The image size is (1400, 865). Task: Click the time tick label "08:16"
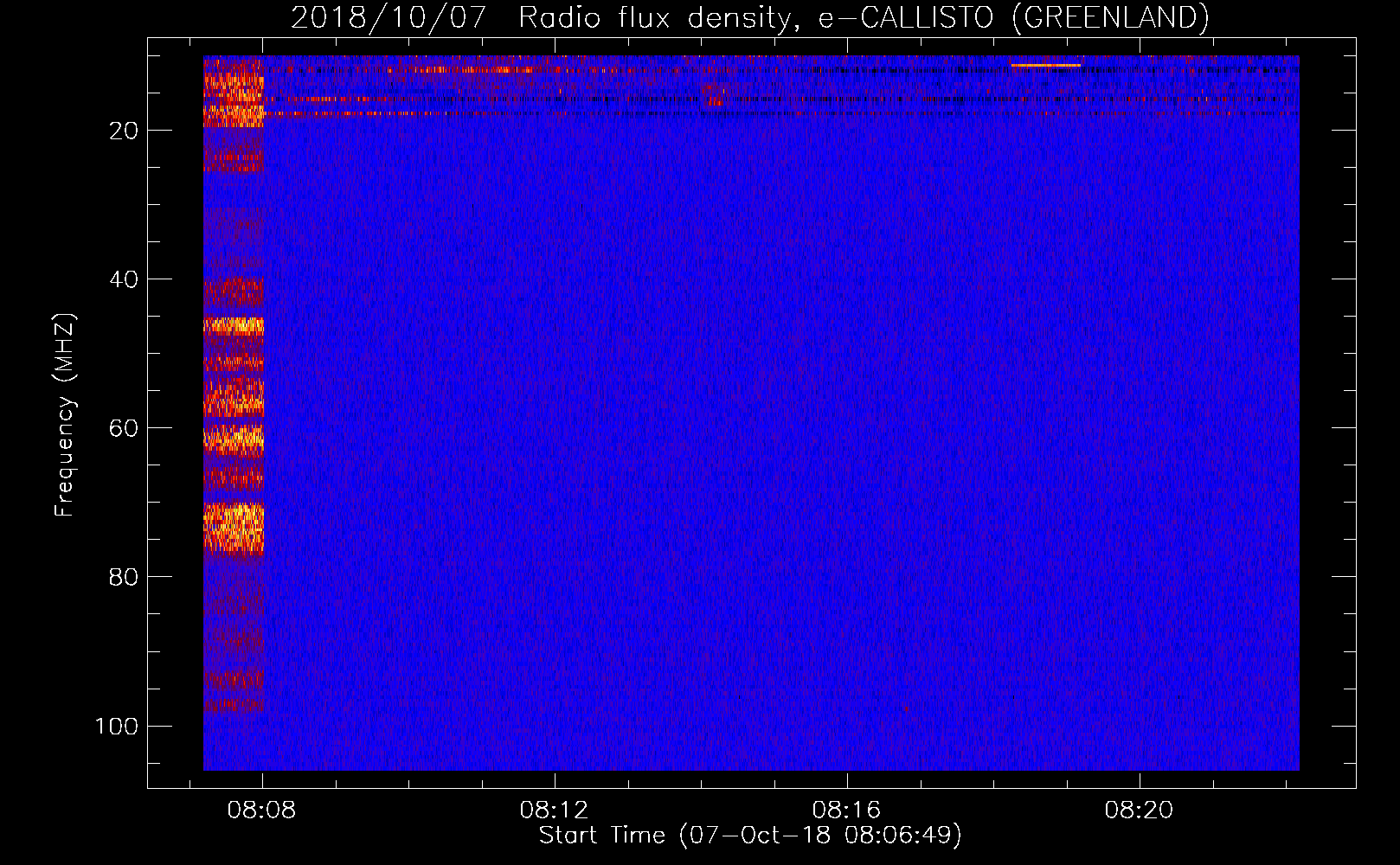click(846, 810)
